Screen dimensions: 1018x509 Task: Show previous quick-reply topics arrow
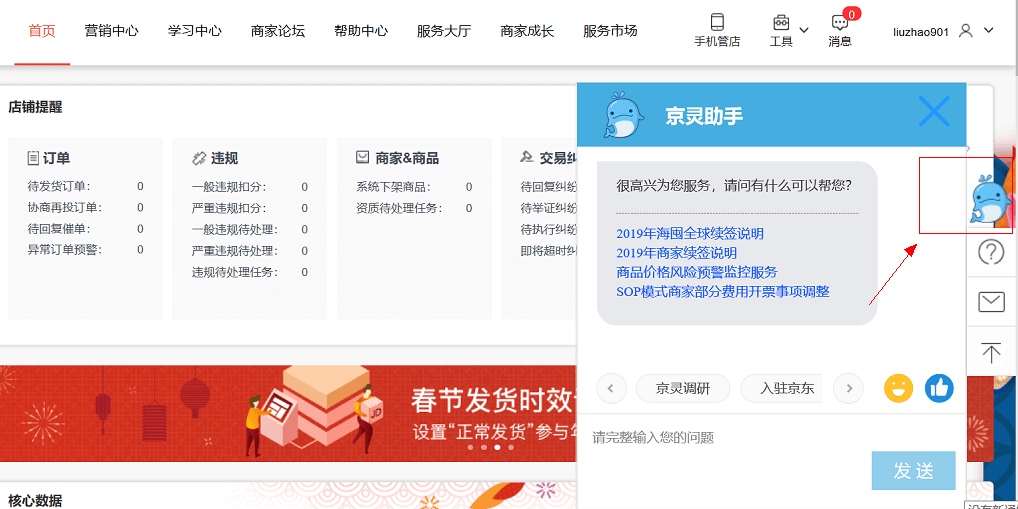[611, 389]
